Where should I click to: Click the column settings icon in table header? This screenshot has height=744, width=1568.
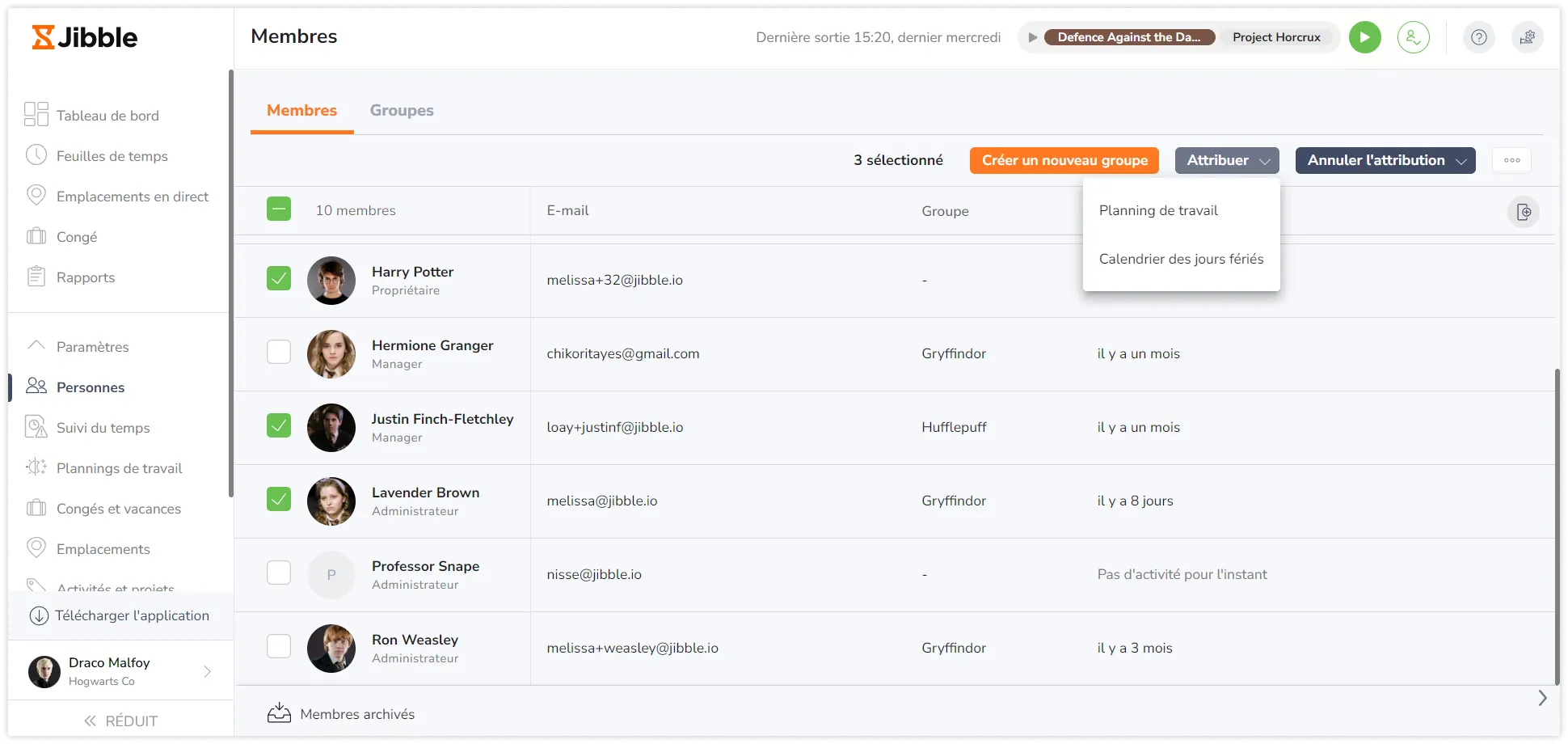pos(1523,212)
